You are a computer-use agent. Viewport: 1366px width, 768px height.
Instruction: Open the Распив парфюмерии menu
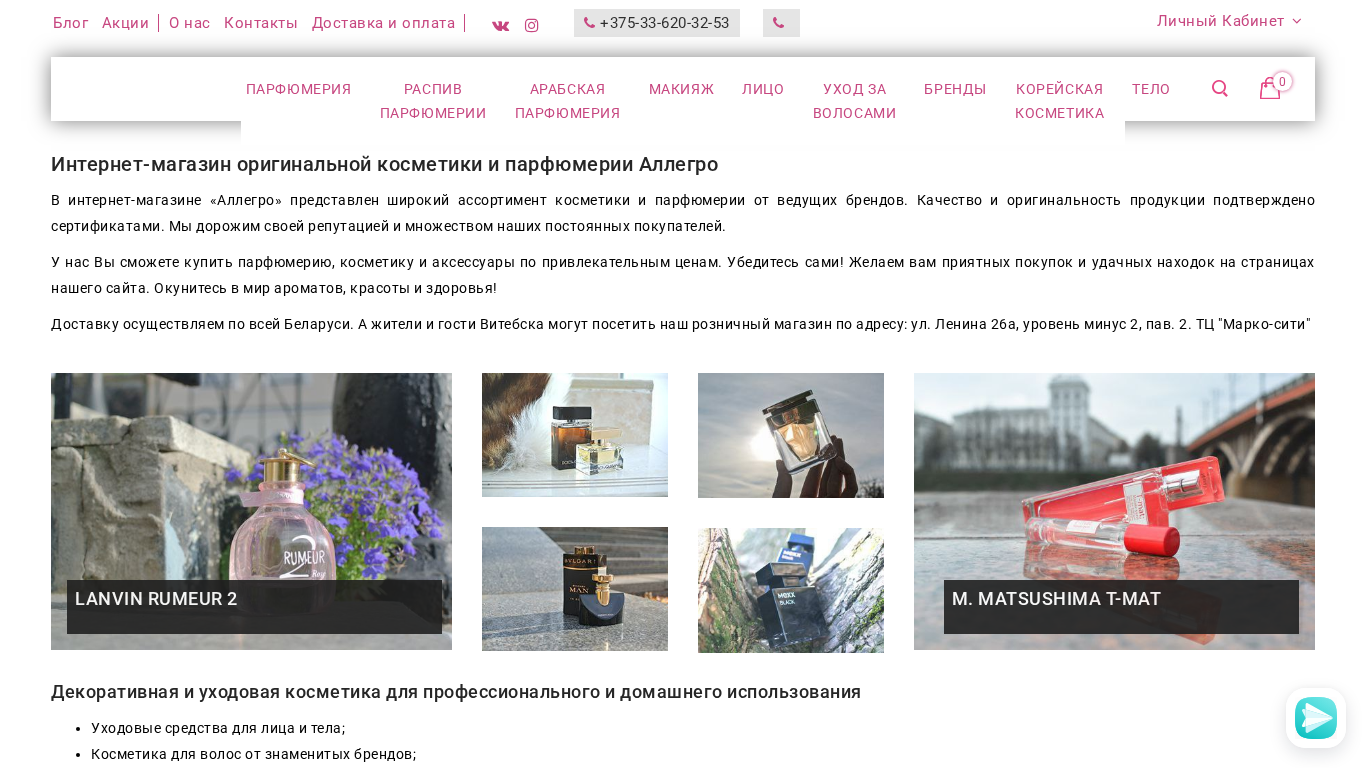[x=433, y=101]
